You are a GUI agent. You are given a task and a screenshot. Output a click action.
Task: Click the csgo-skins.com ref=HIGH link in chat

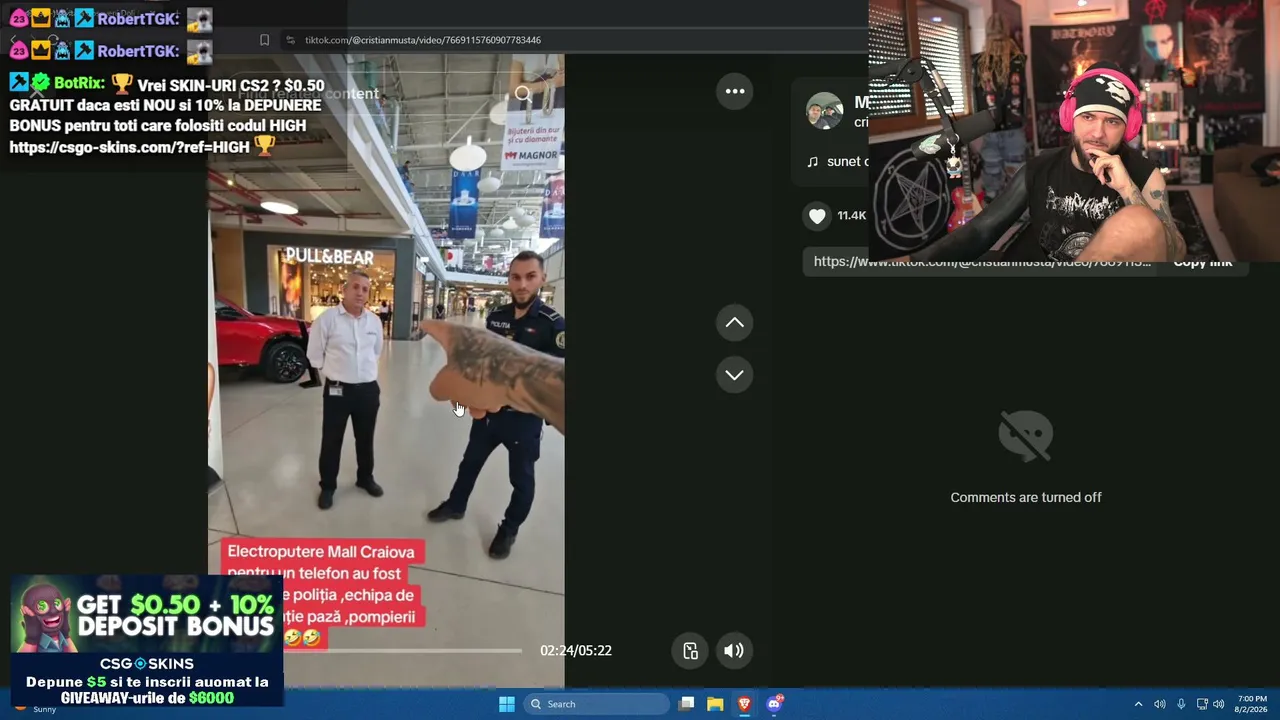click(129, 147)
